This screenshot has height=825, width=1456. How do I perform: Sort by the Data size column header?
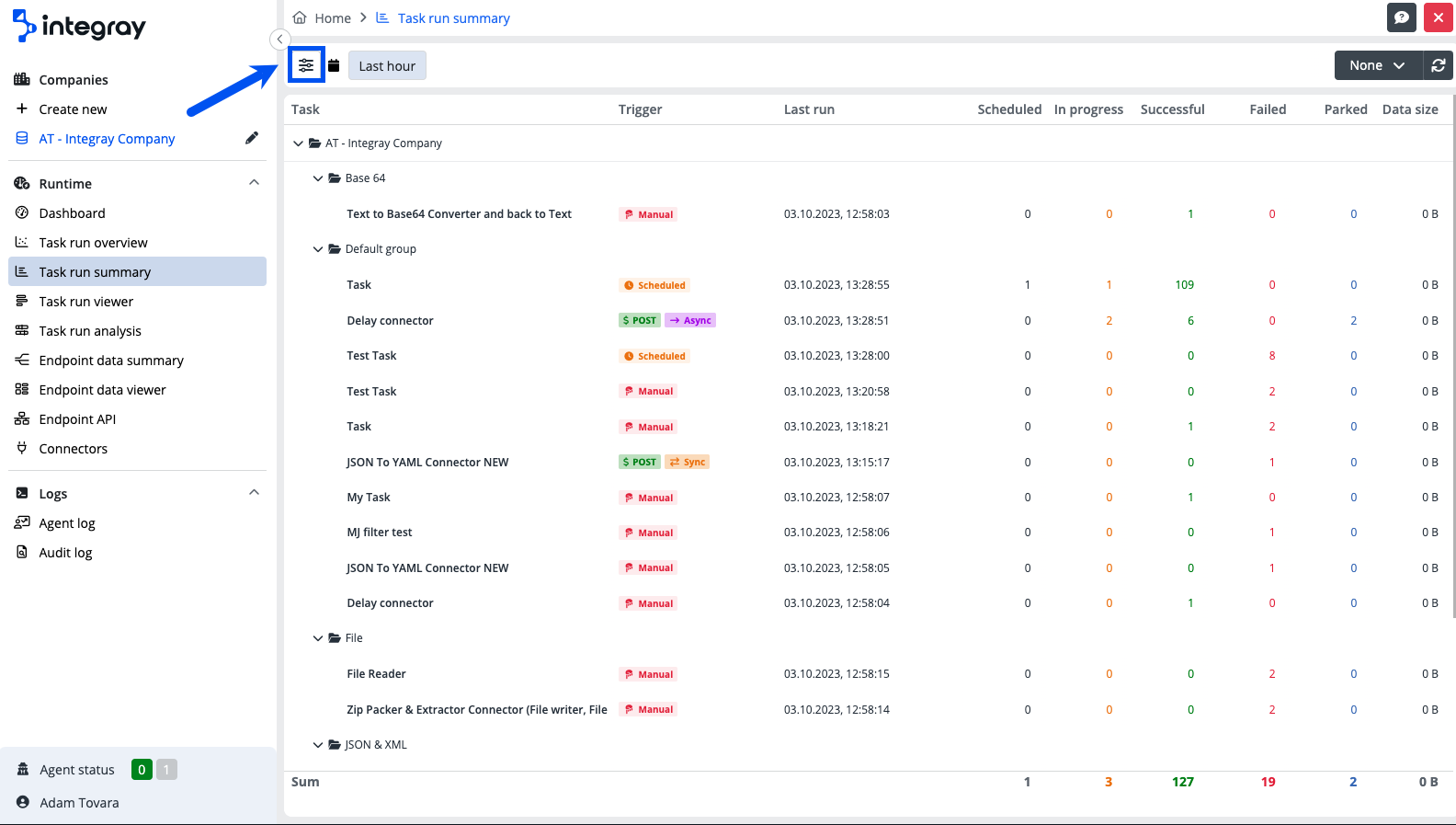(x=1410, y=109)
